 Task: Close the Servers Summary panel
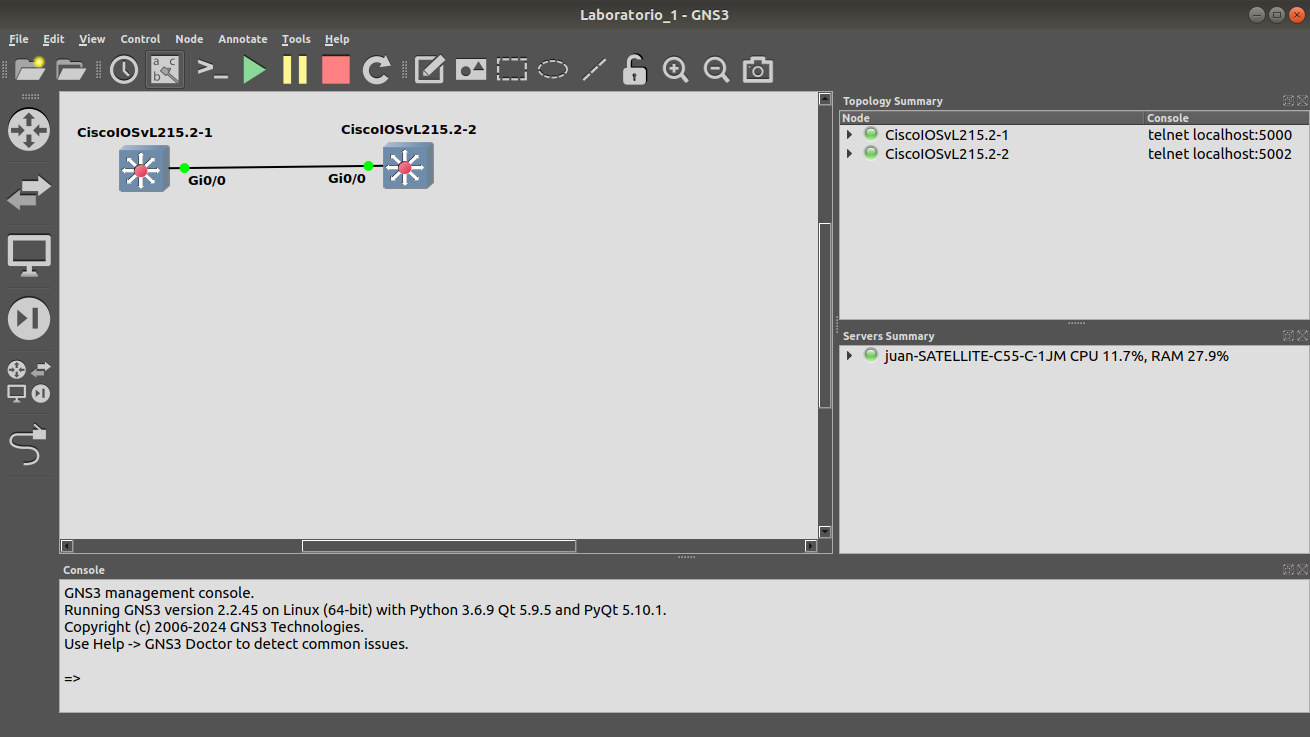tap(1302, 336)
